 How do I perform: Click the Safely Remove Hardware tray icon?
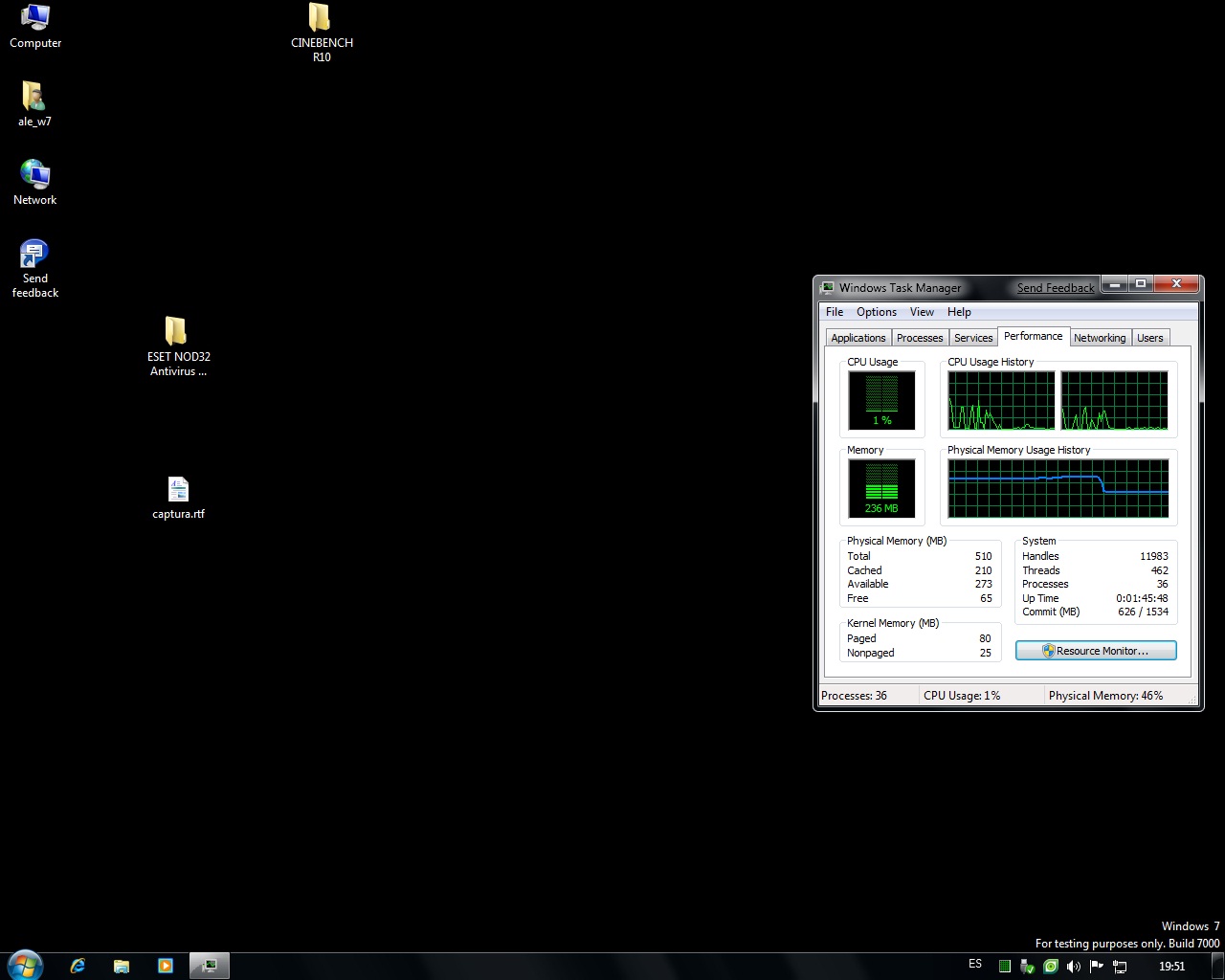coord(1027,966)
